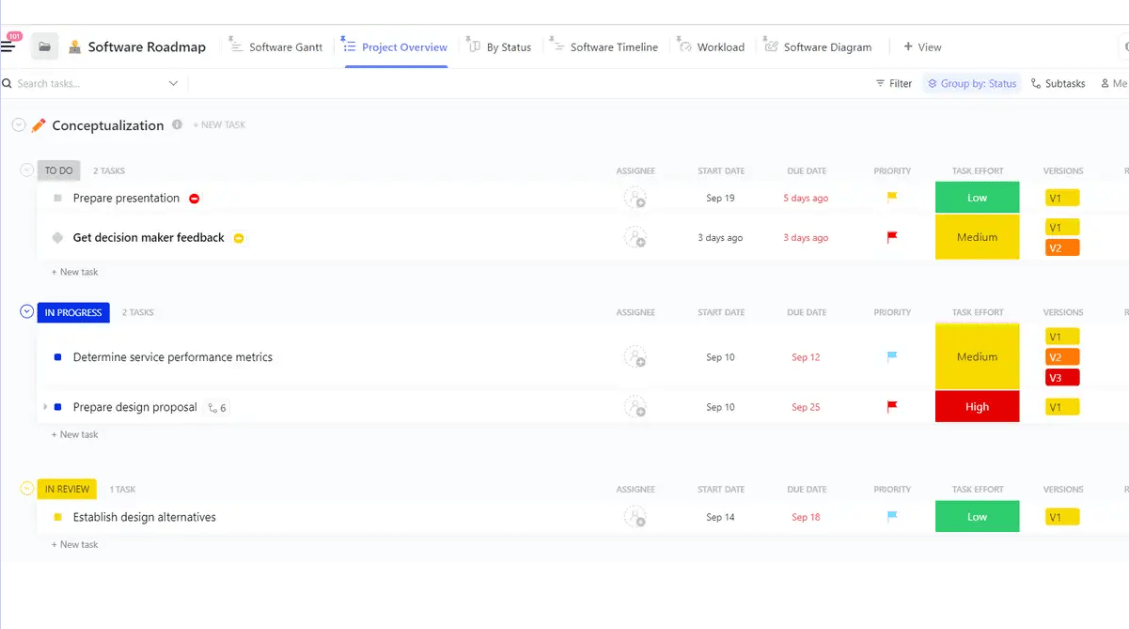Click the IN REVIEW status label
This screenshot has width=1129, height=629.
click(67, 489)
